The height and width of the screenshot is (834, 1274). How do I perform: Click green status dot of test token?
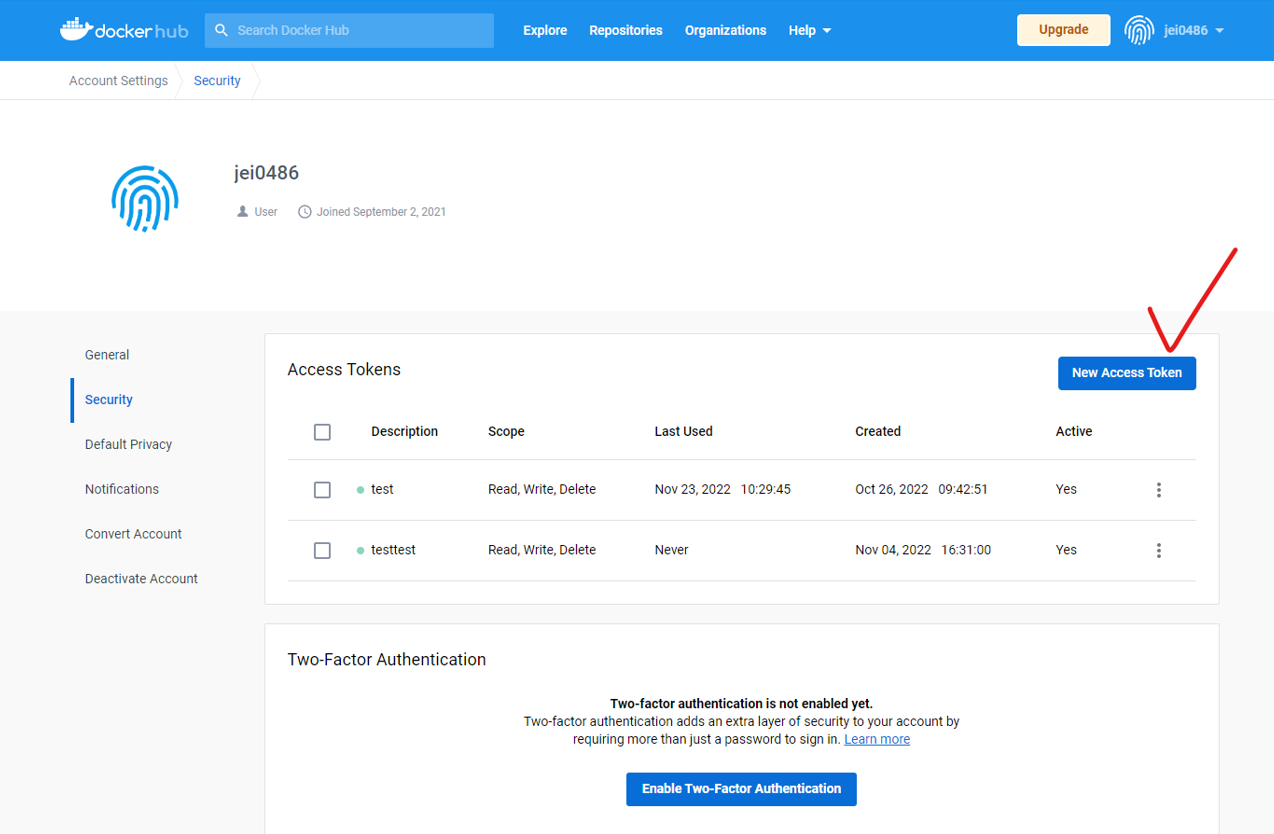click(x=360, y=490)
